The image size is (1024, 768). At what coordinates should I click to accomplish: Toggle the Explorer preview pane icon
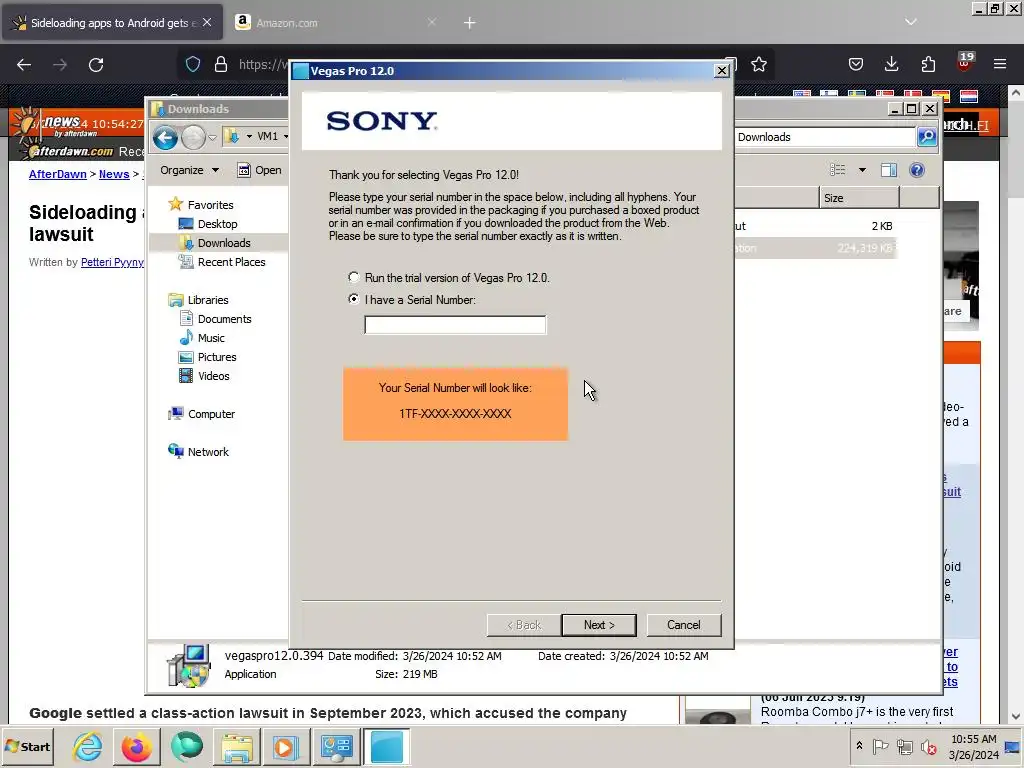click(x=889, y=170)
